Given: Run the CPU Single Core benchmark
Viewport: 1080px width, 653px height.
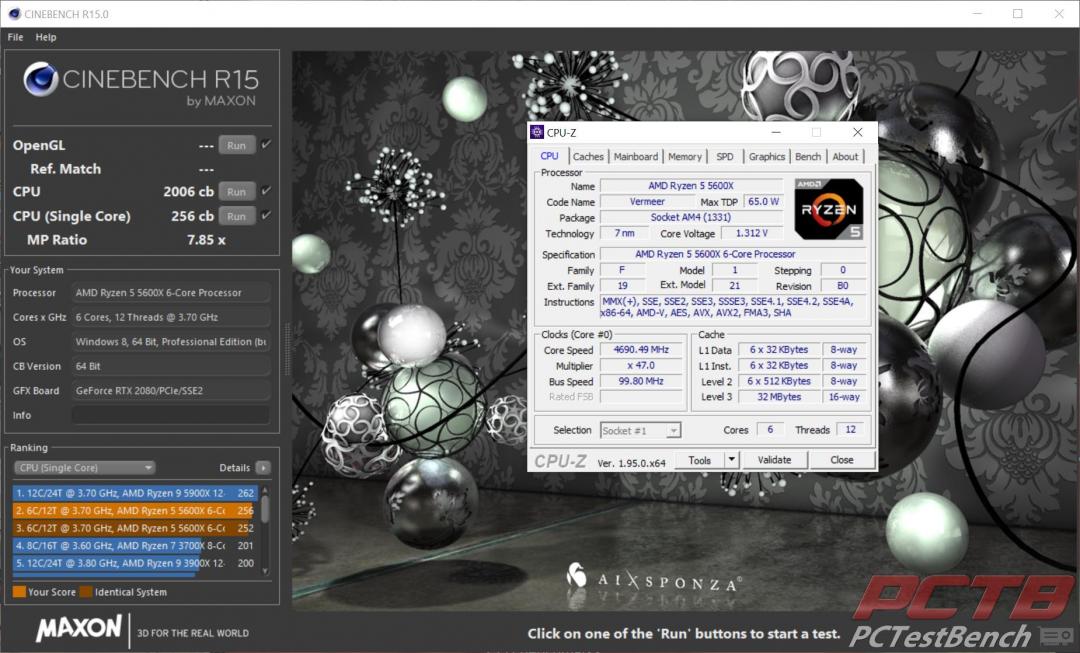Looking at the screenshot, I should point(236,216).
